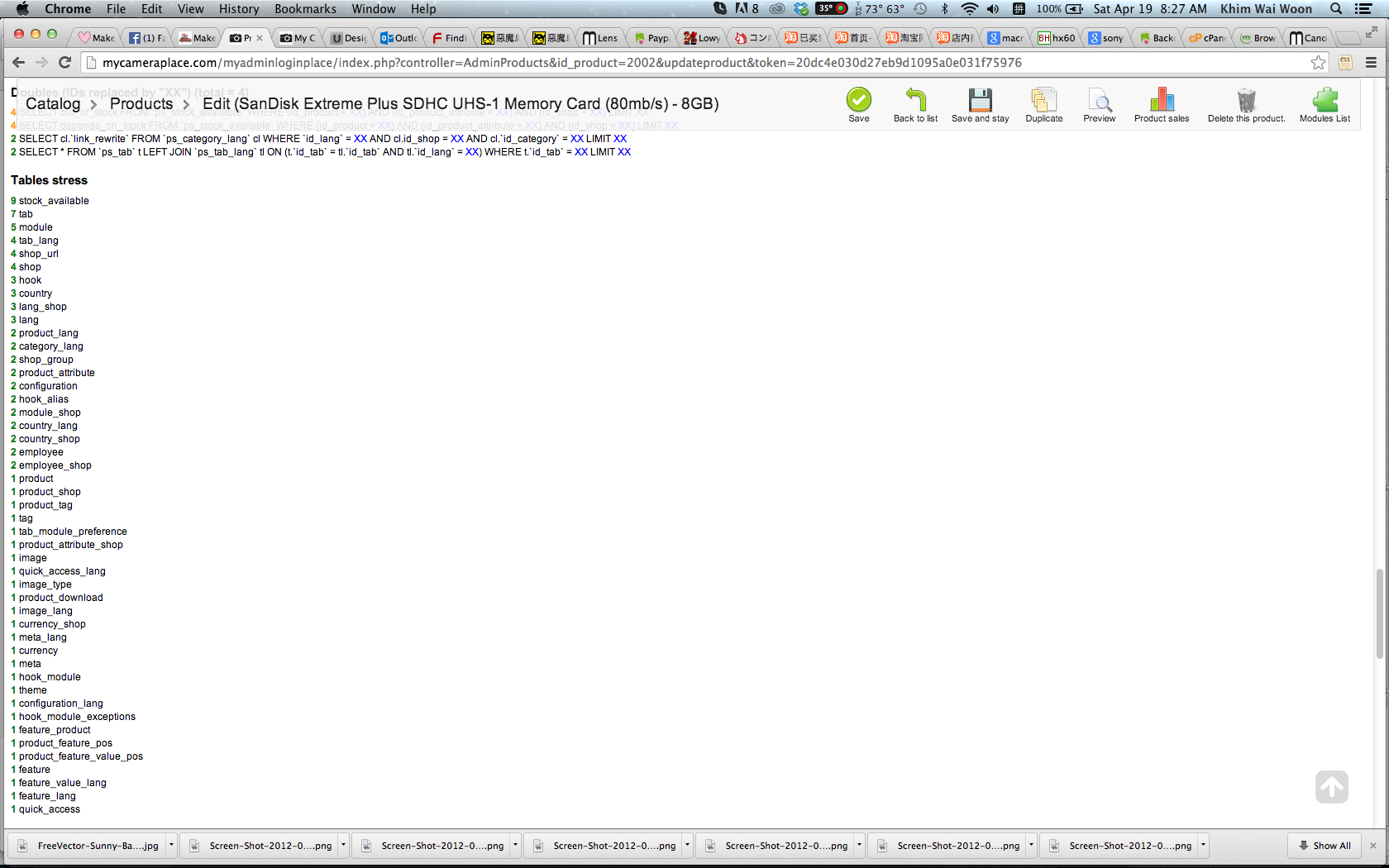This screenshot has height=868, width=1389.
Task: Click the Khim Wai Woon user name
Action: pos(1266,9)
